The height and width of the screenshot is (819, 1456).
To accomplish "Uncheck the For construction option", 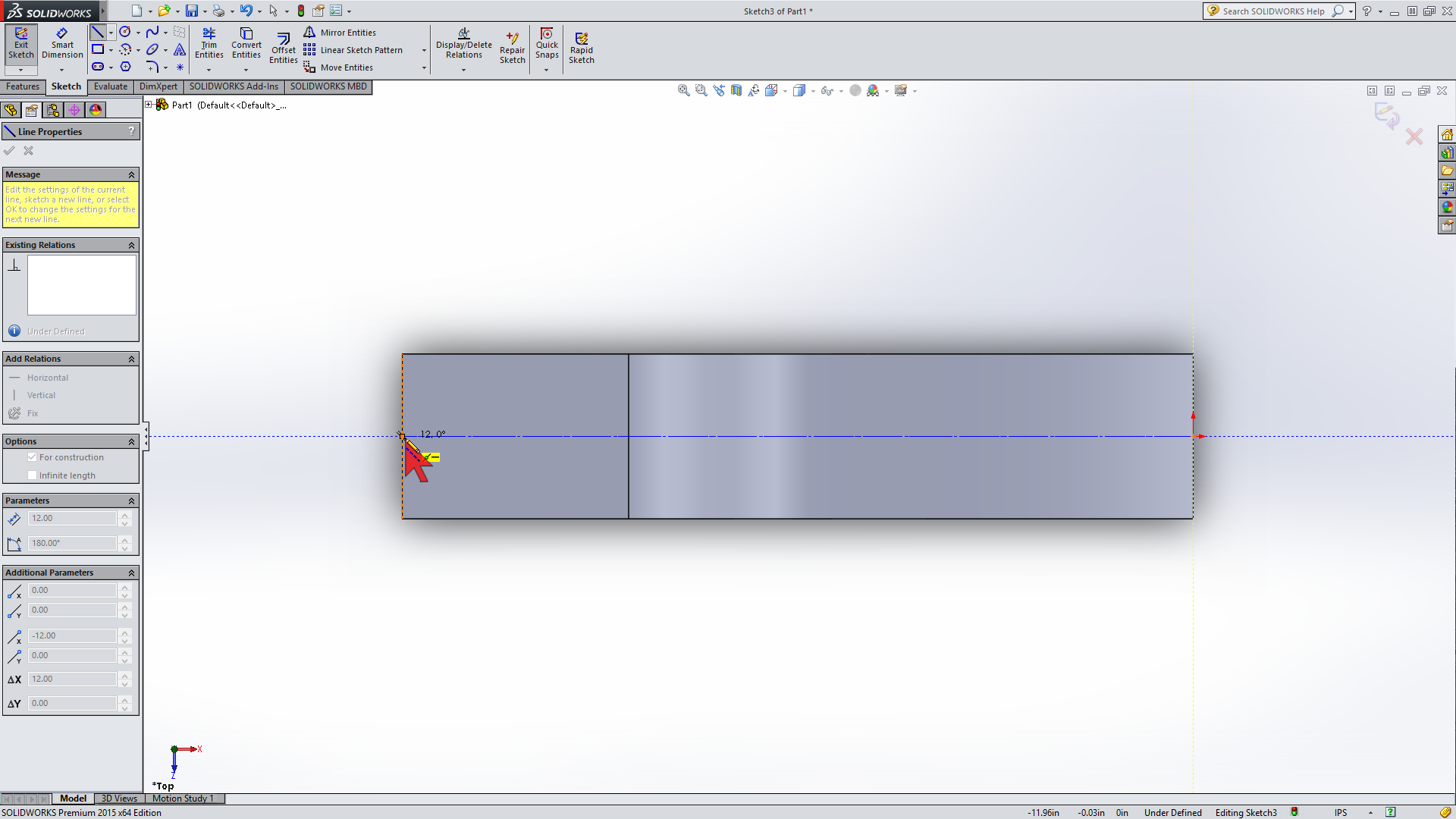I will [33, 457].
